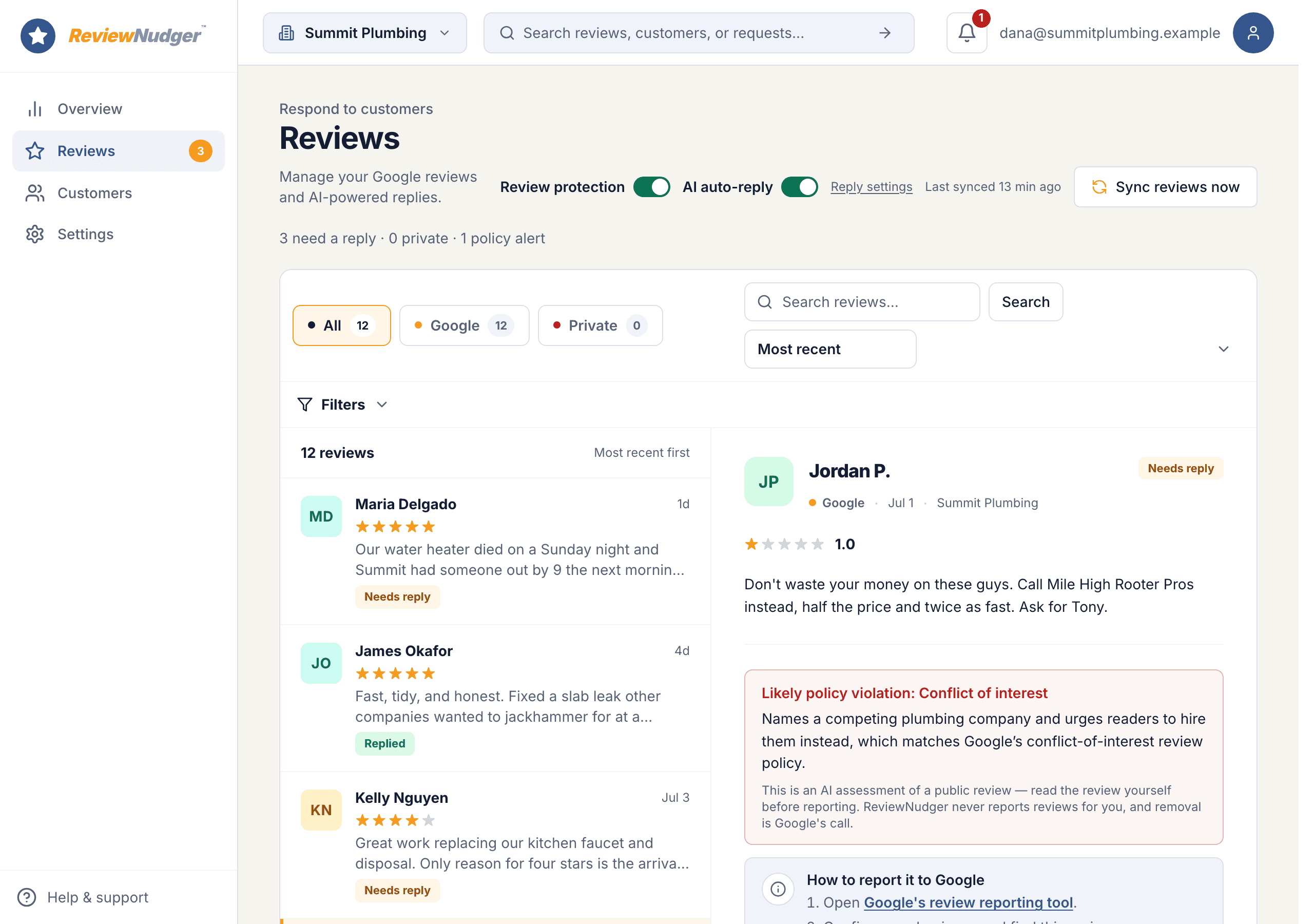Click the ReviewNudger star logo
The image size is (1314, 924).
pyautogui.click(x=38, y=35)
